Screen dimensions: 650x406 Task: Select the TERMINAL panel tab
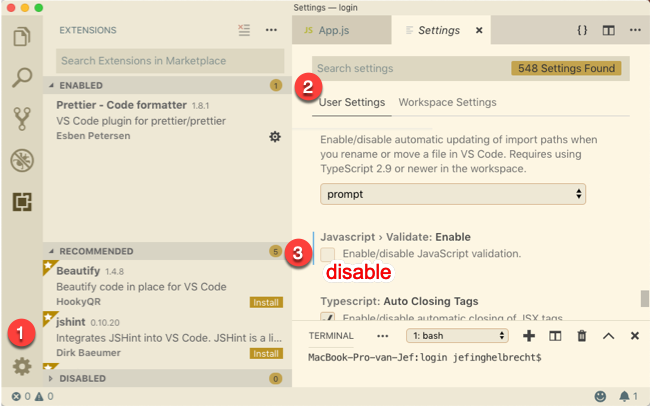(x=331, y=336)
